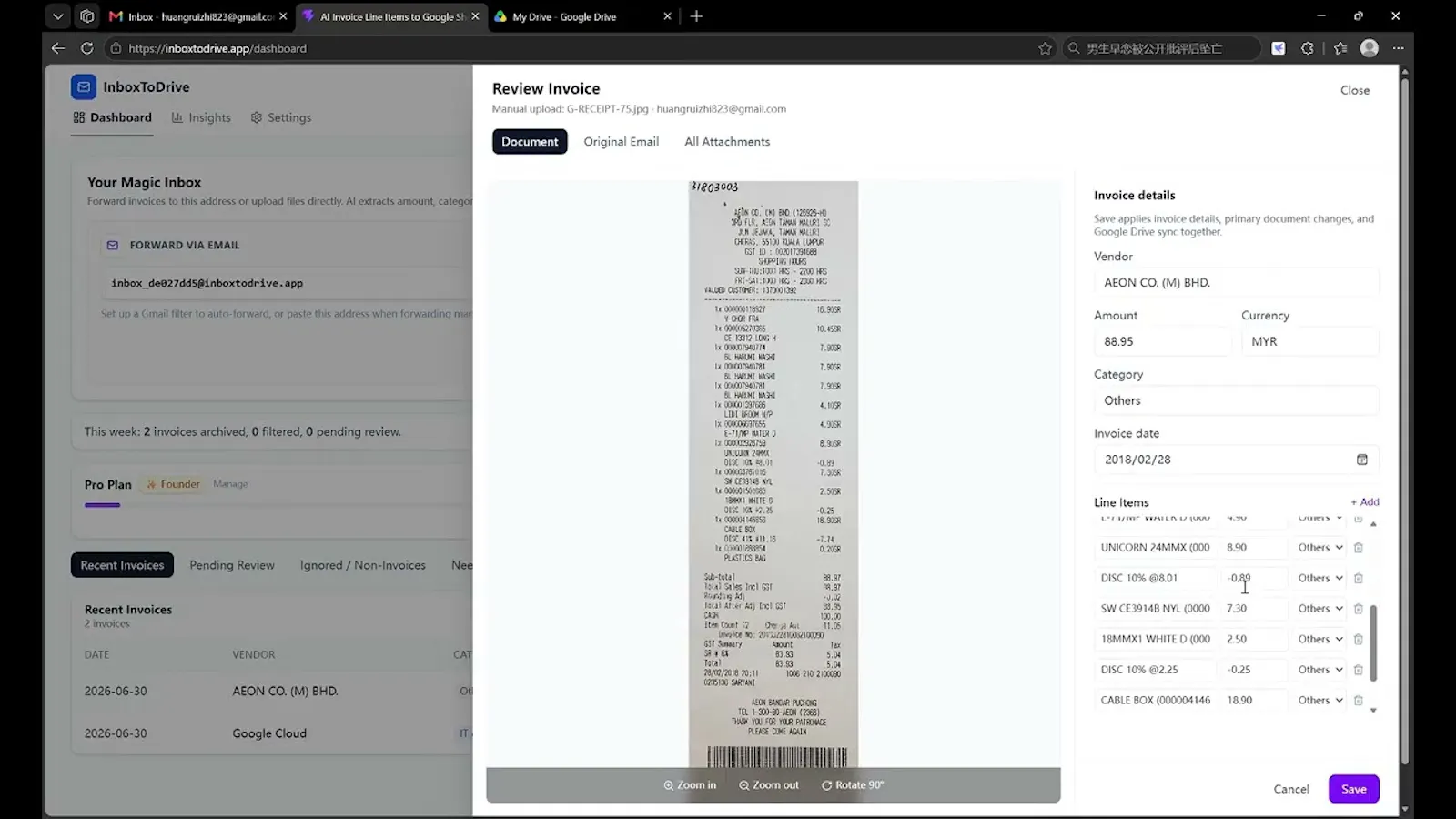Delete the SW CE3914B NYL line item
The height and width of the screenshot is (819, 1456).
1358,609
